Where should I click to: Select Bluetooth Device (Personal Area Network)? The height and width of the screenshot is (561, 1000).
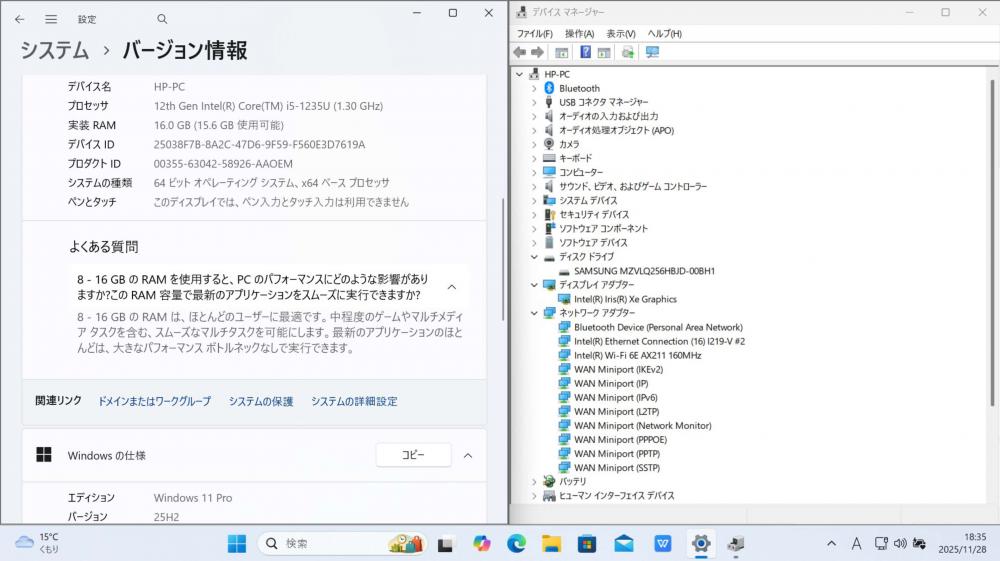tap(658, 327)
